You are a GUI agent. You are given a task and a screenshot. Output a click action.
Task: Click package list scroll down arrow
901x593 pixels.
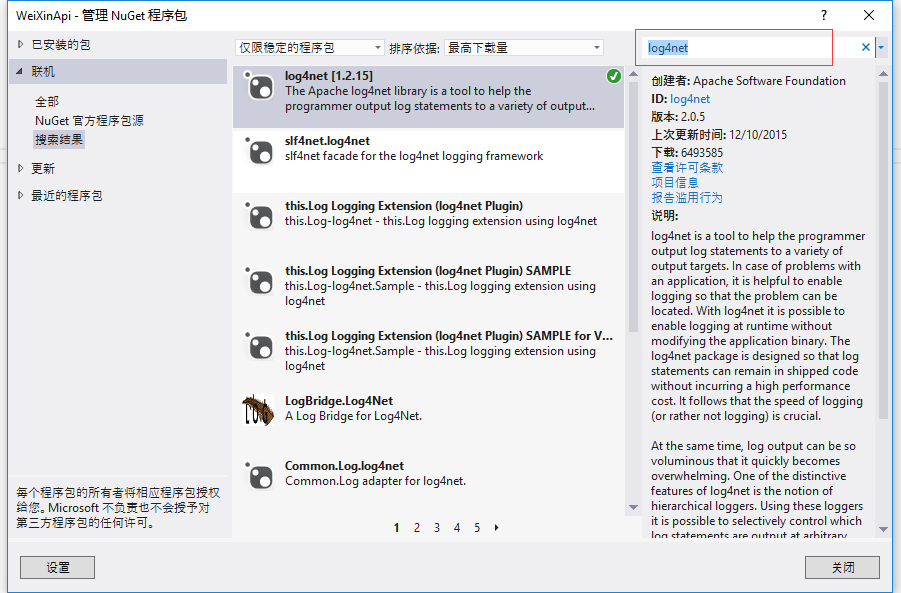tap(633, 507)
